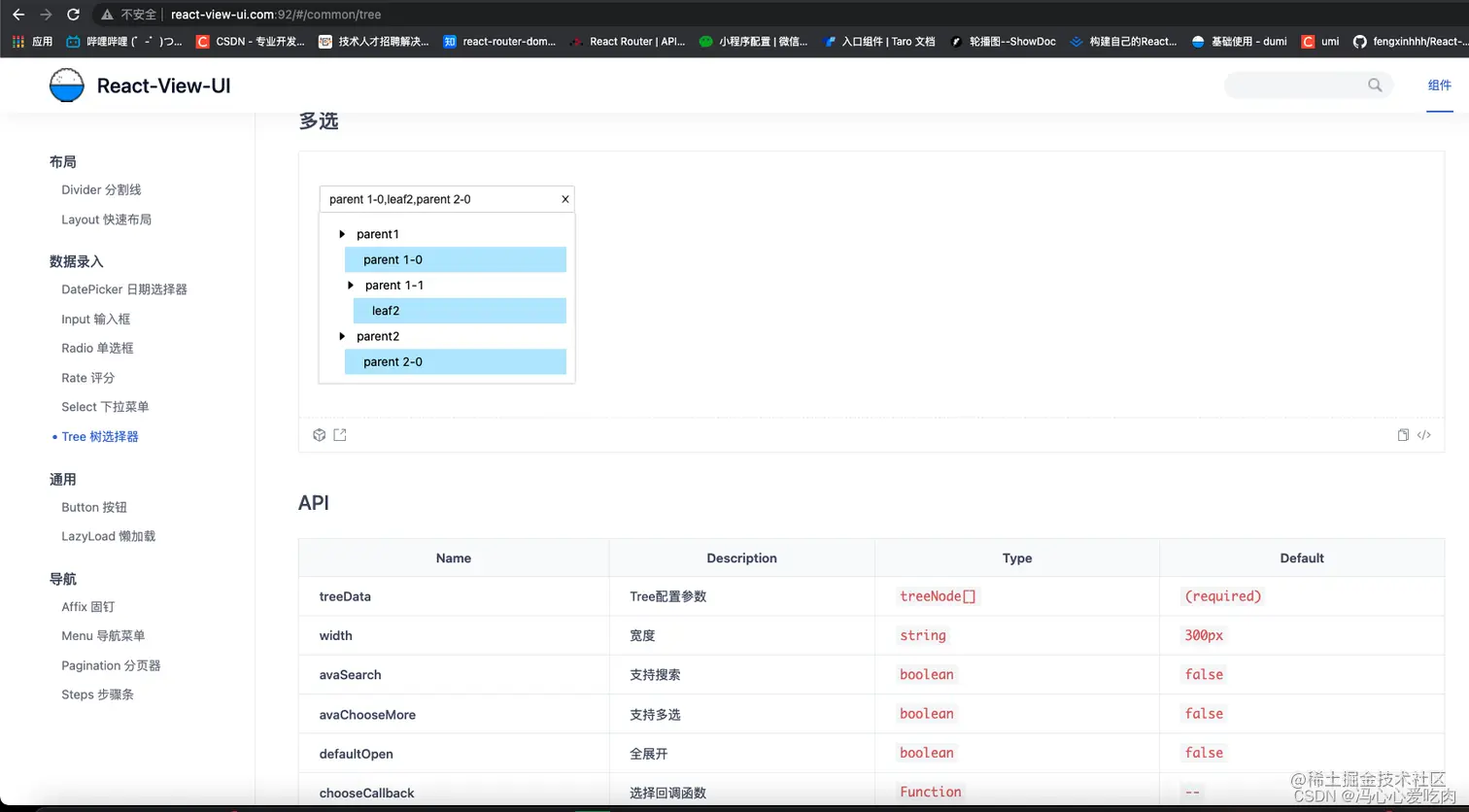The width and height of the screenshot is (1469, 812).
Task: Open Input 输入框 in sidebar
Action: coord(95,319)
